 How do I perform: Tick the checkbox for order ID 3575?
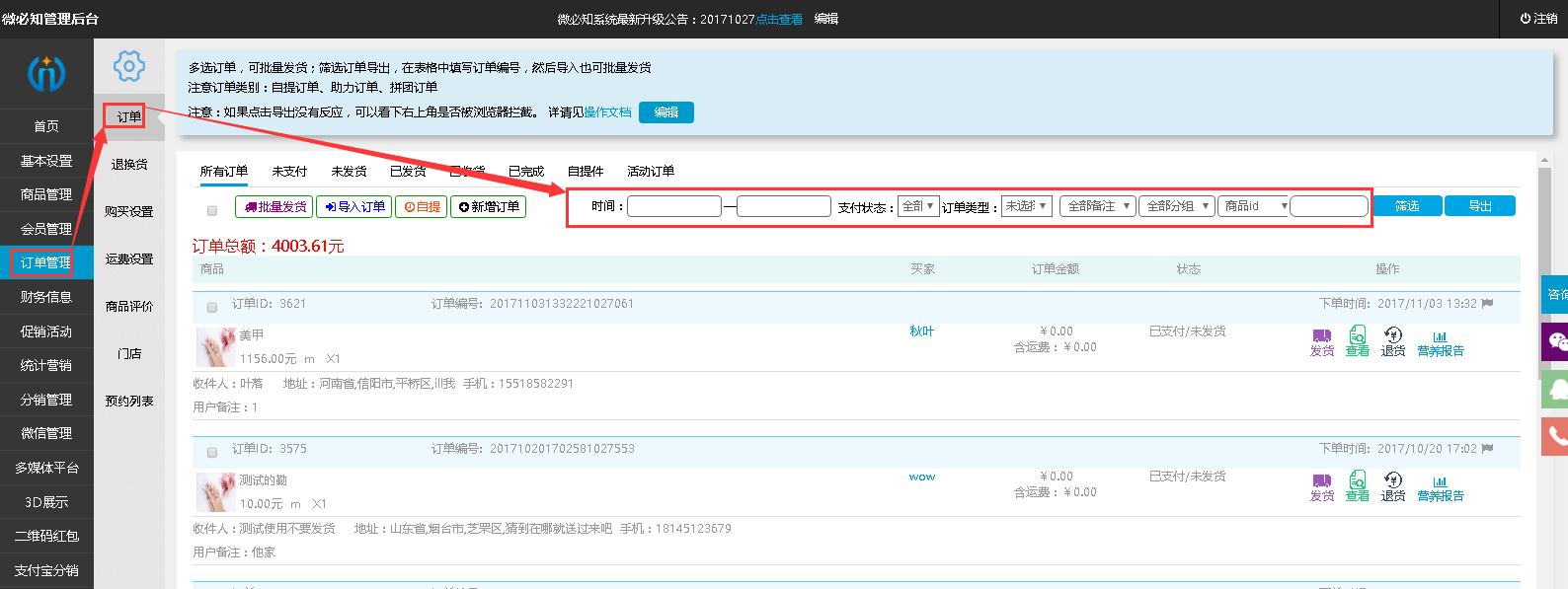(212, 452)
